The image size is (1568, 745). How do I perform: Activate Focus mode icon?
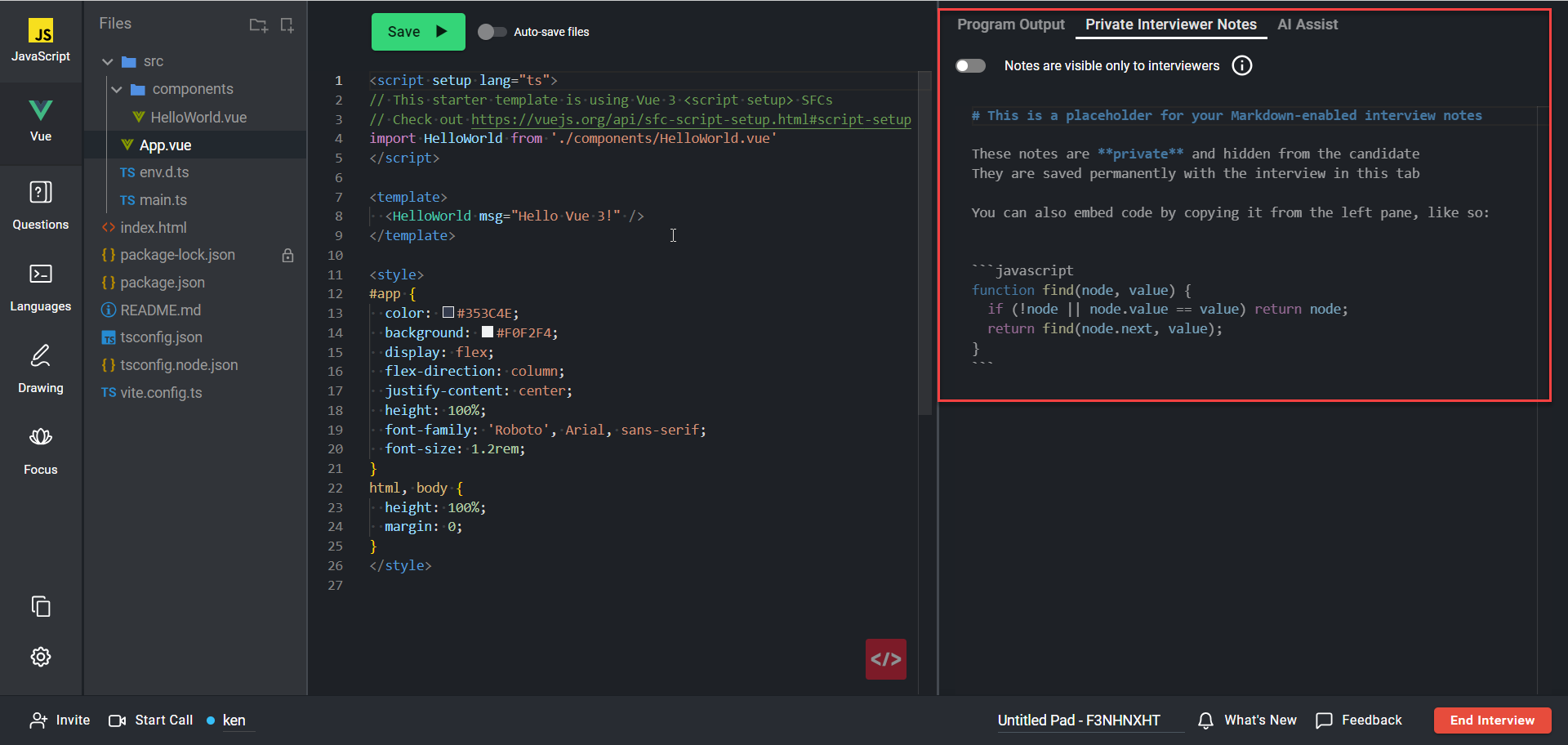(41, 438)
